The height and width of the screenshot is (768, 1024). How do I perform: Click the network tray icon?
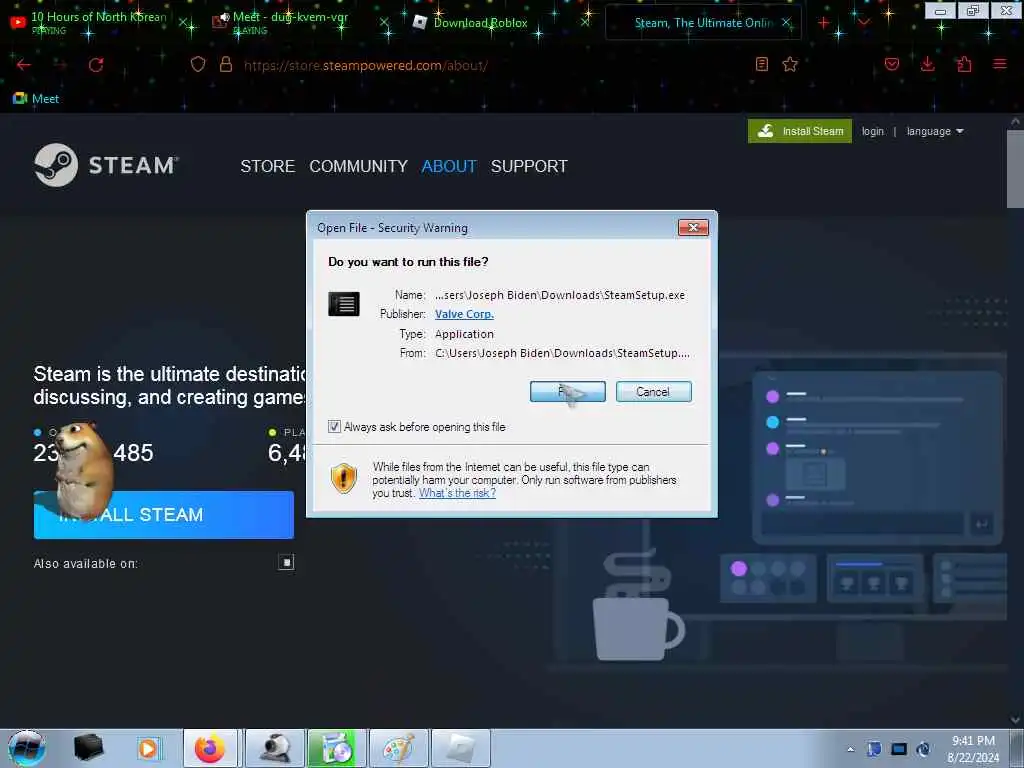coord(899,749)
